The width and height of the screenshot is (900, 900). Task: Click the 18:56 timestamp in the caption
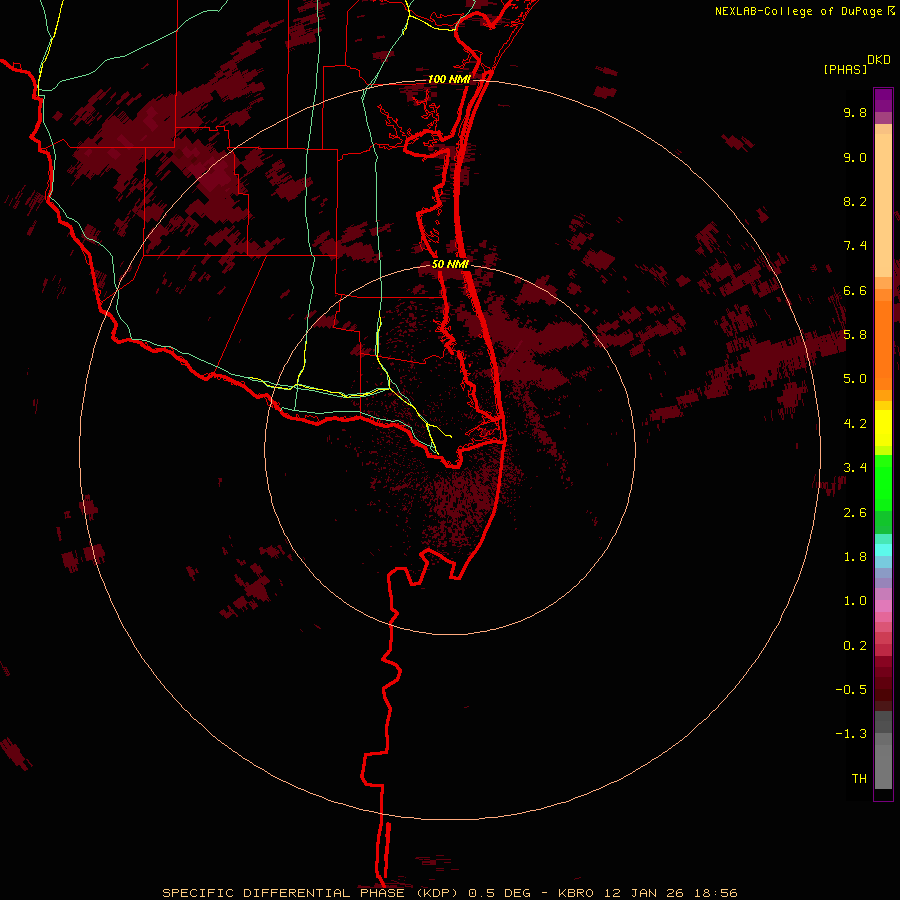(x=715, y=893)
